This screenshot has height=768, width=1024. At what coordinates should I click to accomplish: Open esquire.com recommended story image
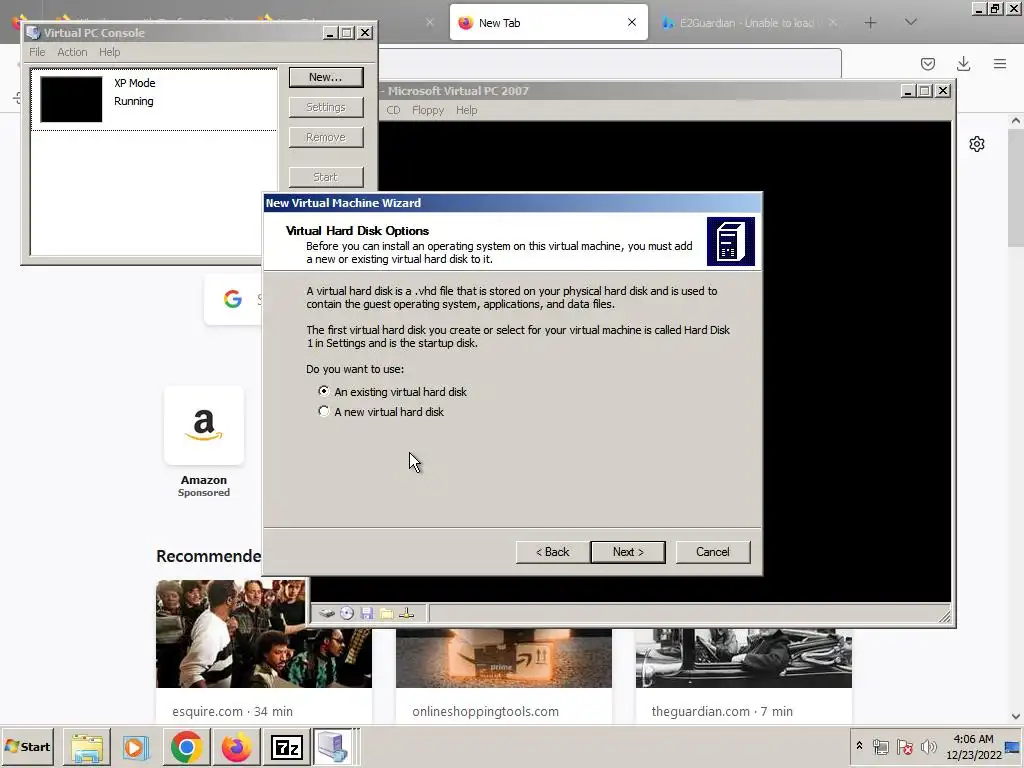point(264,633)
